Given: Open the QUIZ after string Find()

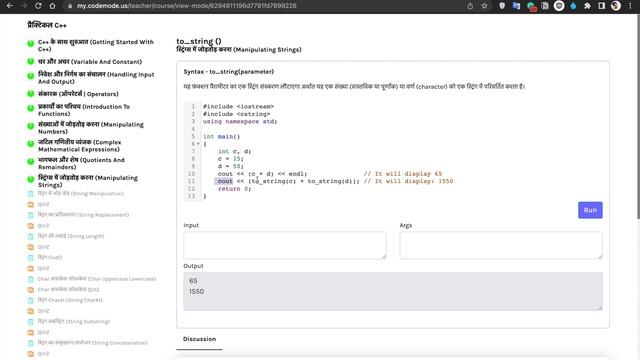Looking at the screenshot, I should tap(43, 268).
